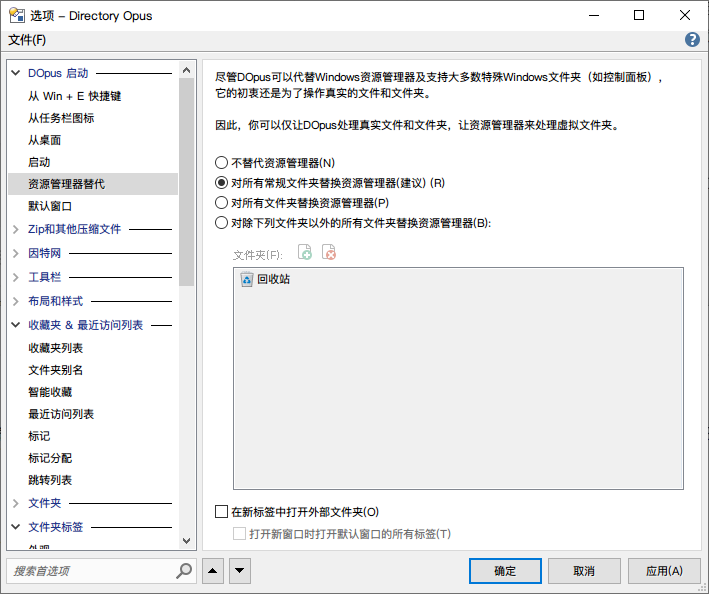Click the 确定 button
Viewport: 709px width, 594px height.
click(505, 571)
